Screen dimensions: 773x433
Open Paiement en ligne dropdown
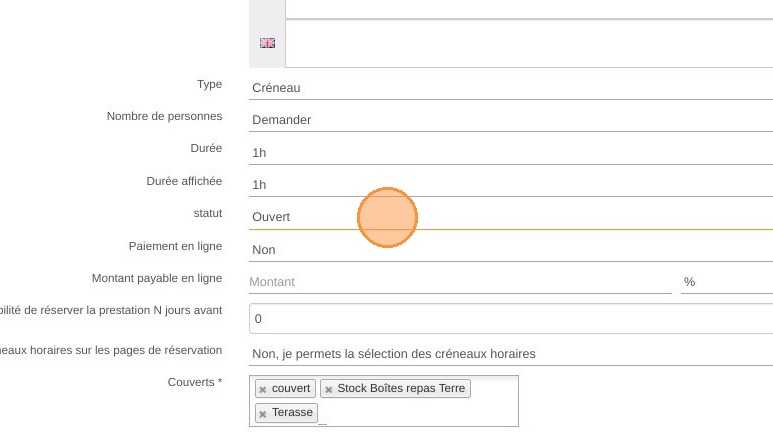511,250
